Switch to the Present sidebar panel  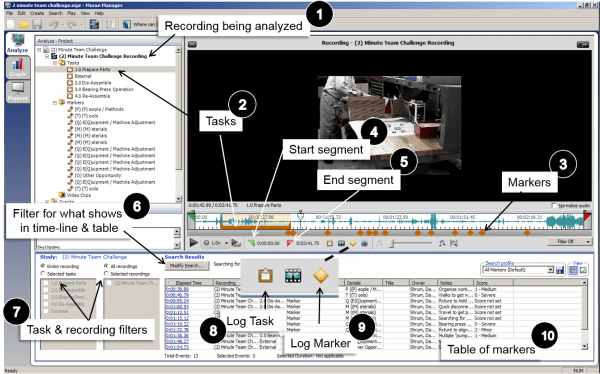[x=18, y=92]
